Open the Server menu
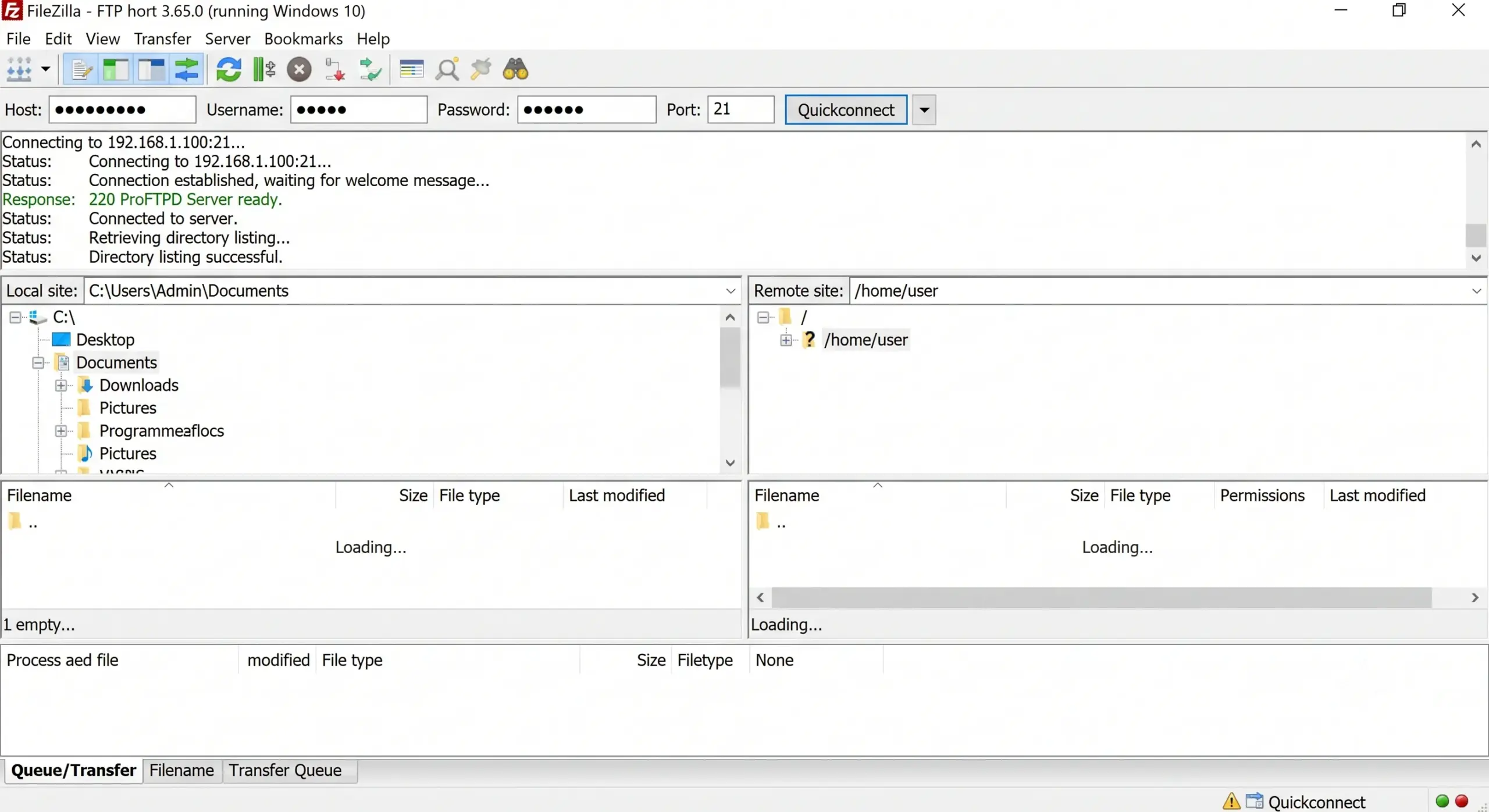The width and height of the screenshot is (1489, 812). point(227,39)
